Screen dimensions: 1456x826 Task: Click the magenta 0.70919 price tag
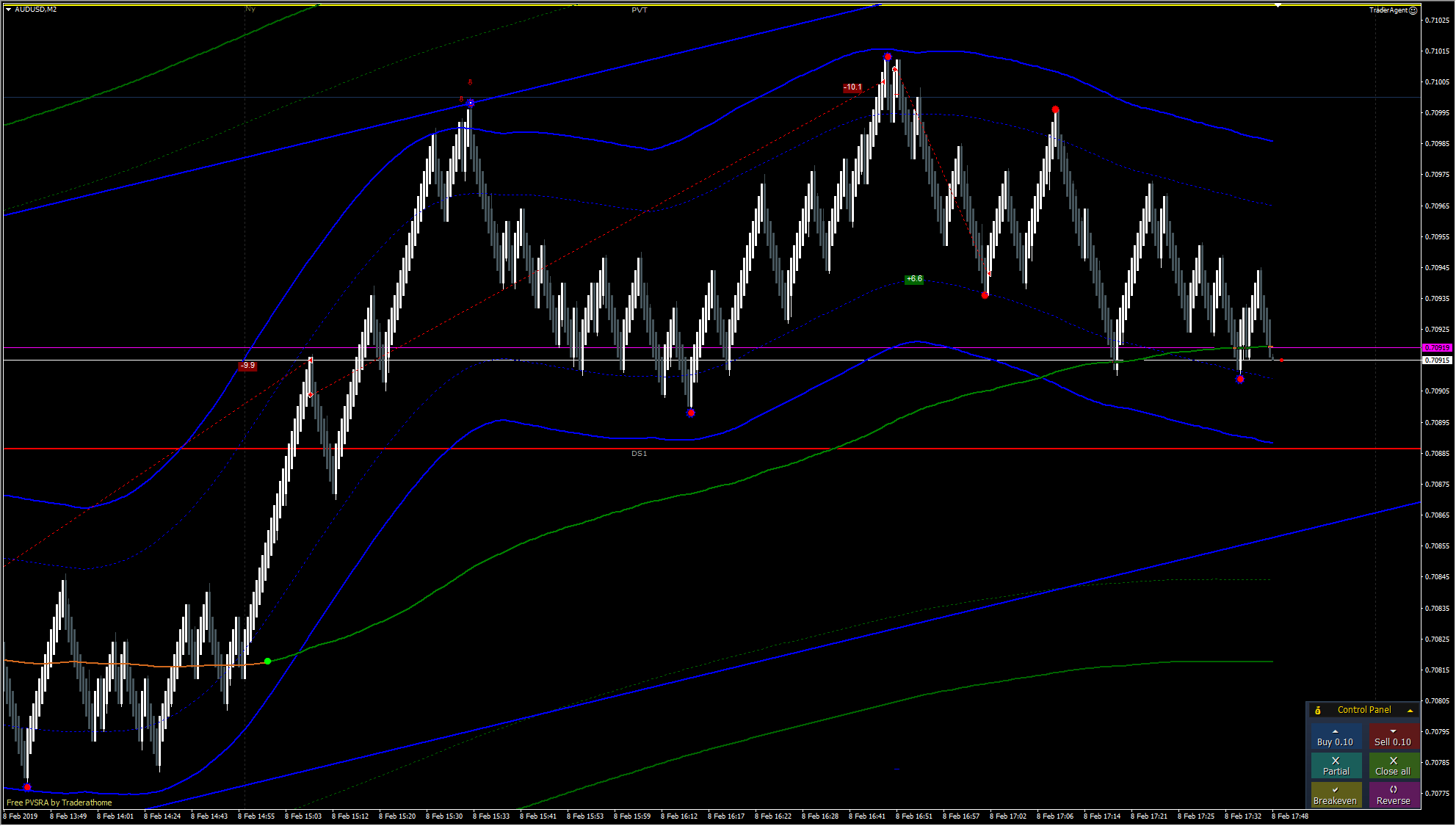(1437, 348)
